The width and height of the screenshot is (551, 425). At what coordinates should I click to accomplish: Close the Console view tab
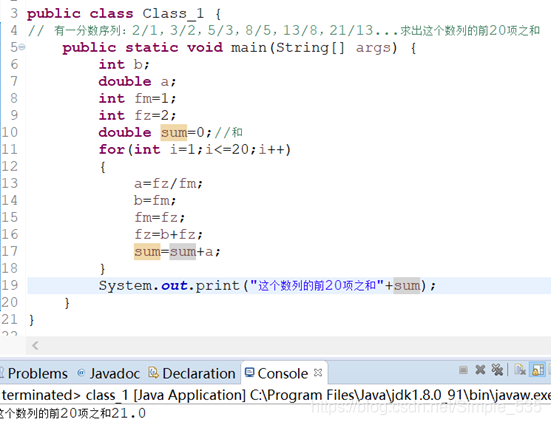(318, 372)
